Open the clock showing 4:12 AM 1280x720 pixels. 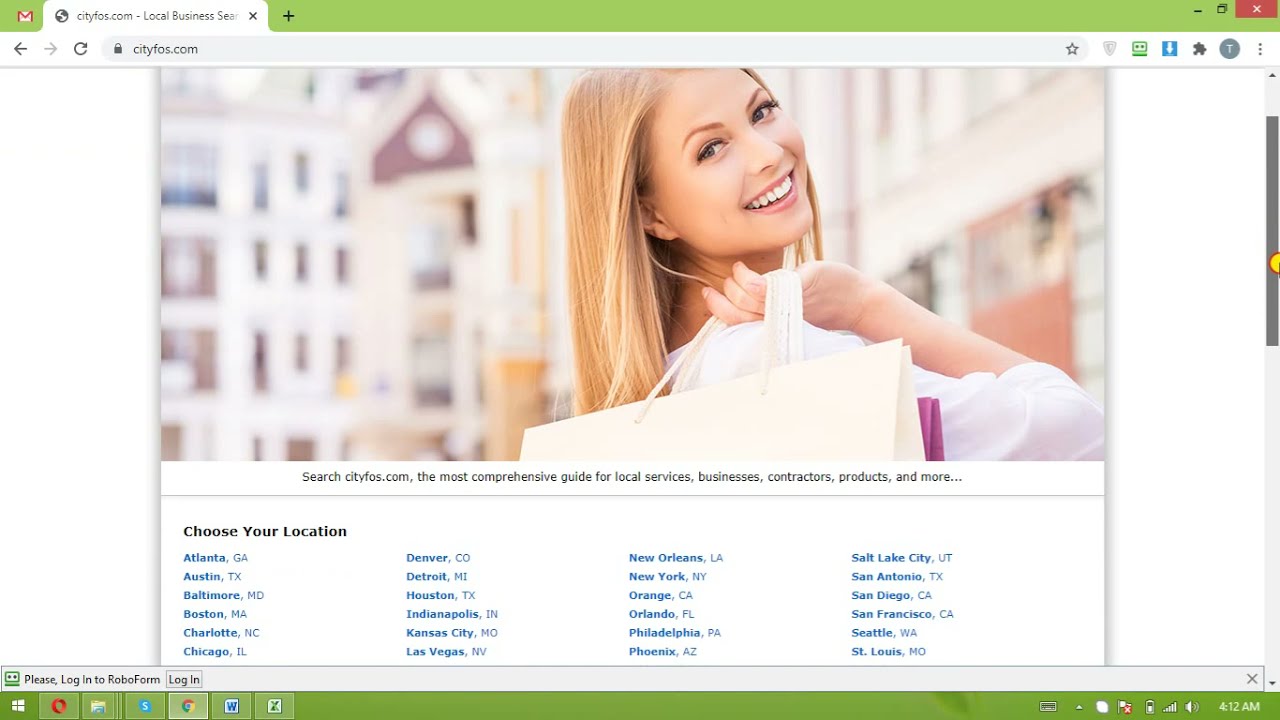pyautogui.click(x=1239, y=707)
